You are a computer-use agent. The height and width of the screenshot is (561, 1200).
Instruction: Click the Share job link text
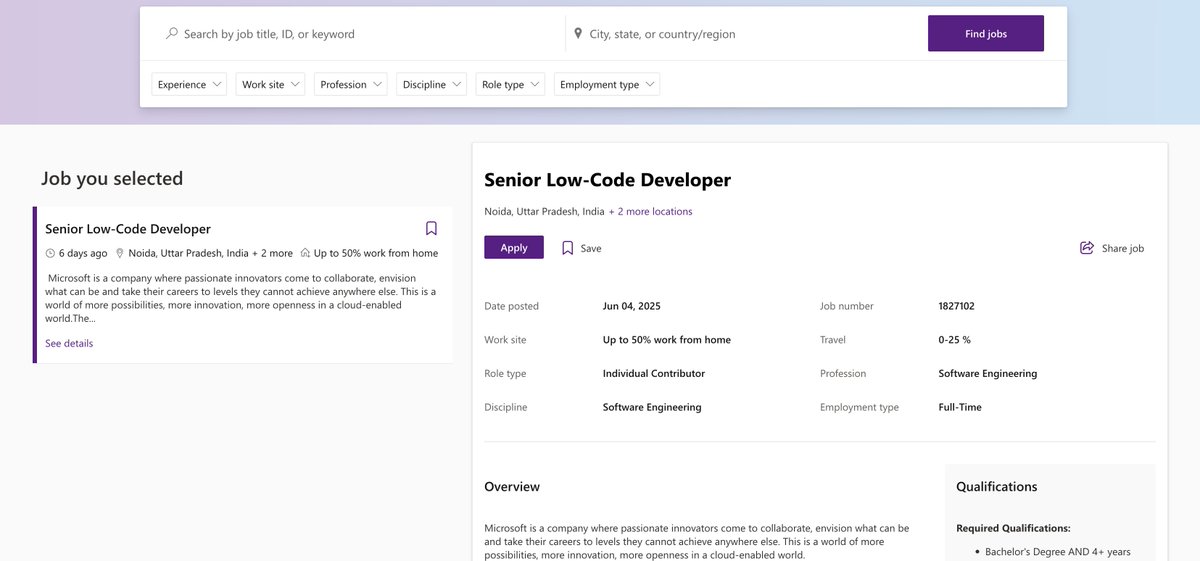pyautogui.click(x=1123, y=248)
